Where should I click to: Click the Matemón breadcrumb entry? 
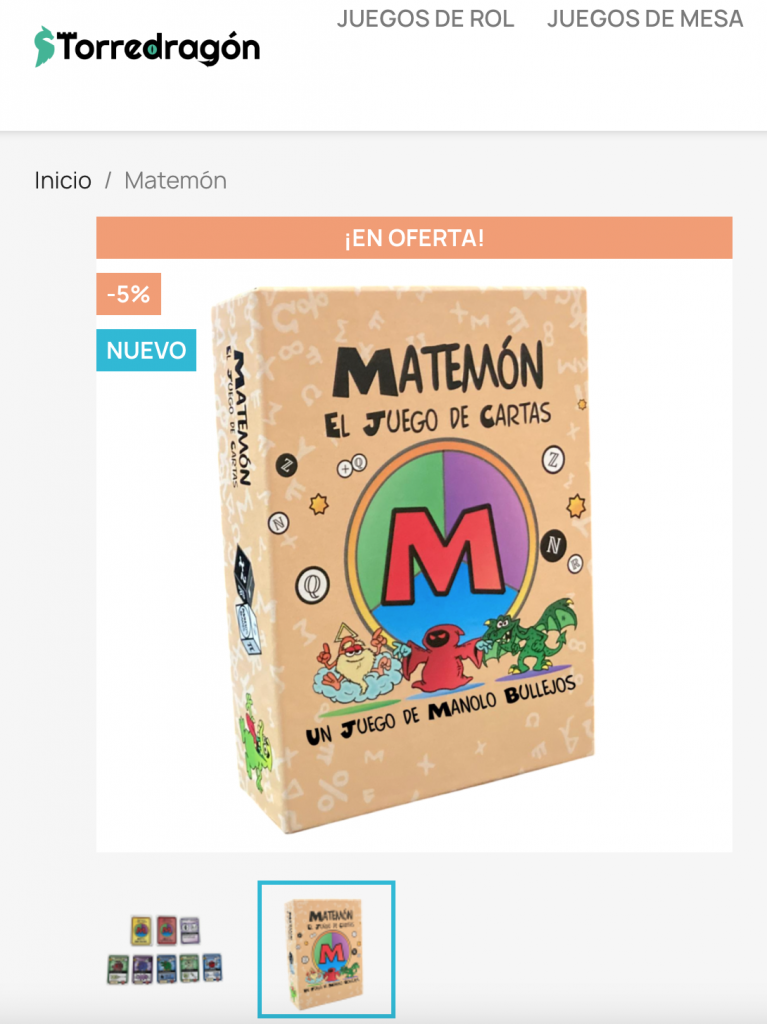pos(175,180)
